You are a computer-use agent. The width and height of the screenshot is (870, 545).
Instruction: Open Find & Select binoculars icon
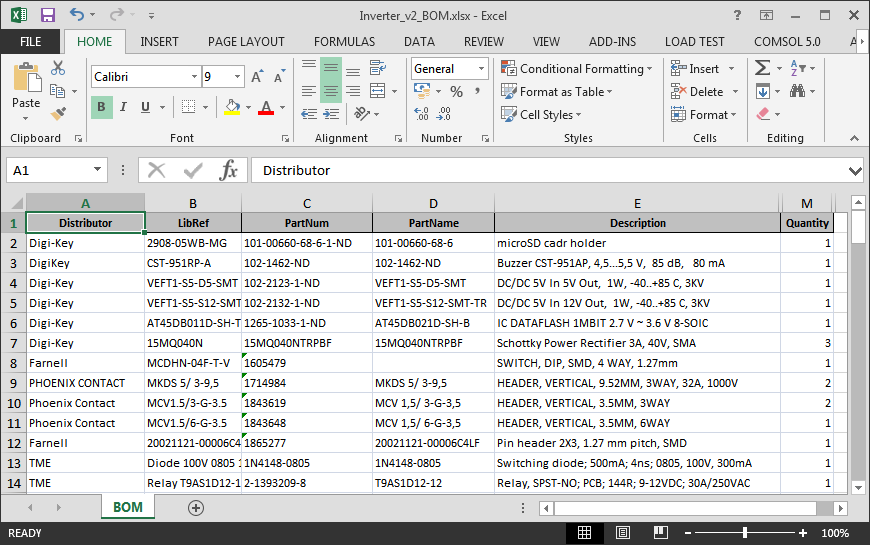tap(797, 91)
